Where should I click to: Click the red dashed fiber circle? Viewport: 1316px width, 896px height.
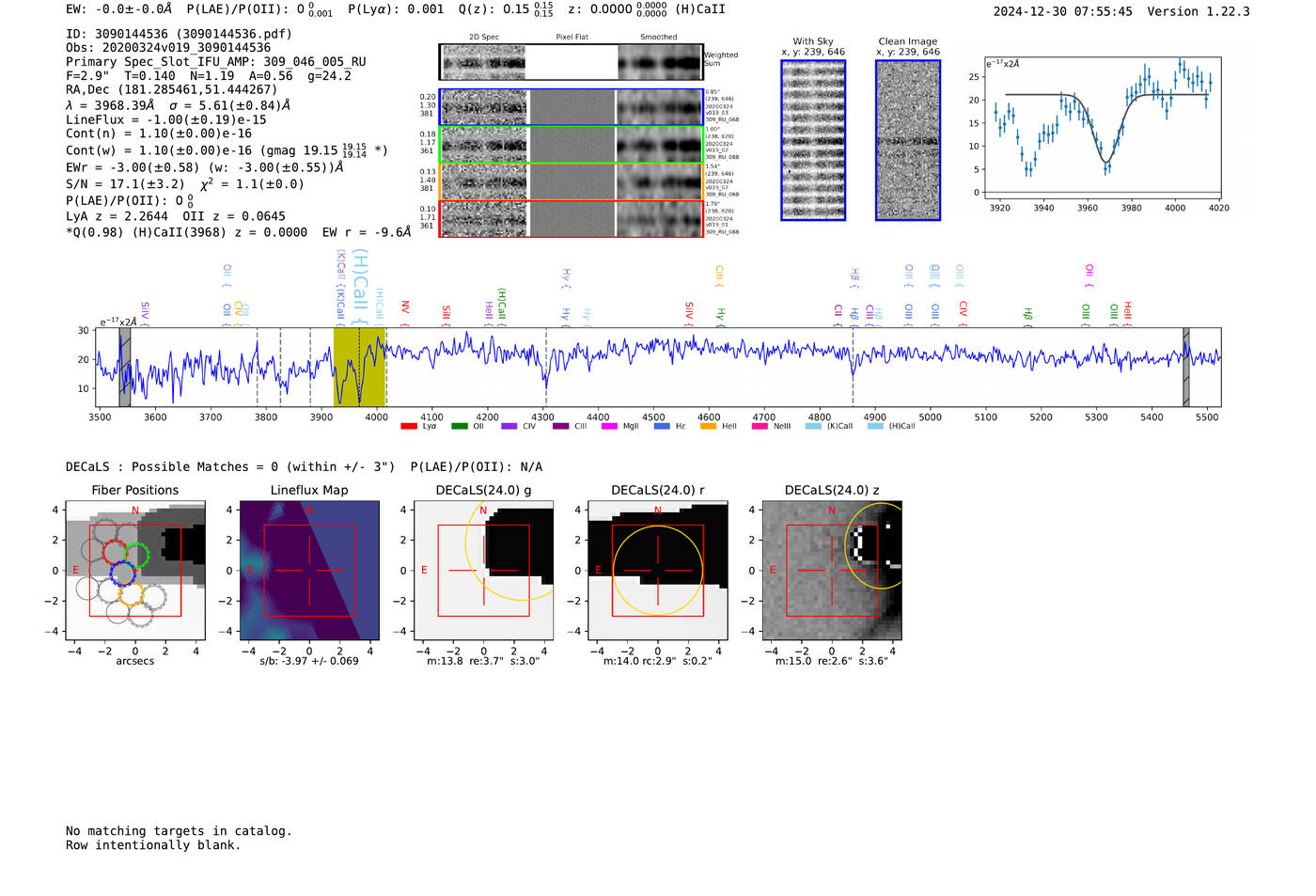[115, 553]
